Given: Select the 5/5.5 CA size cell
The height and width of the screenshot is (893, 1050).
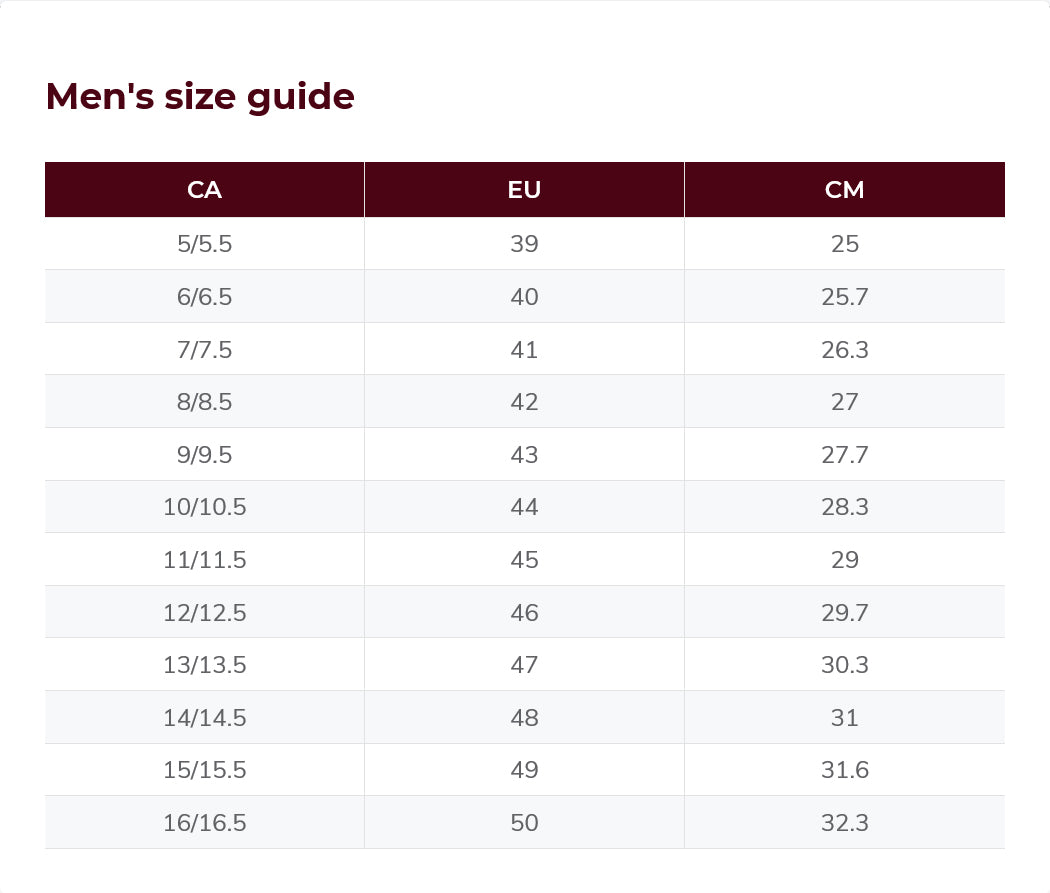Looking at the screenshot, I should (x=204, y=244).
